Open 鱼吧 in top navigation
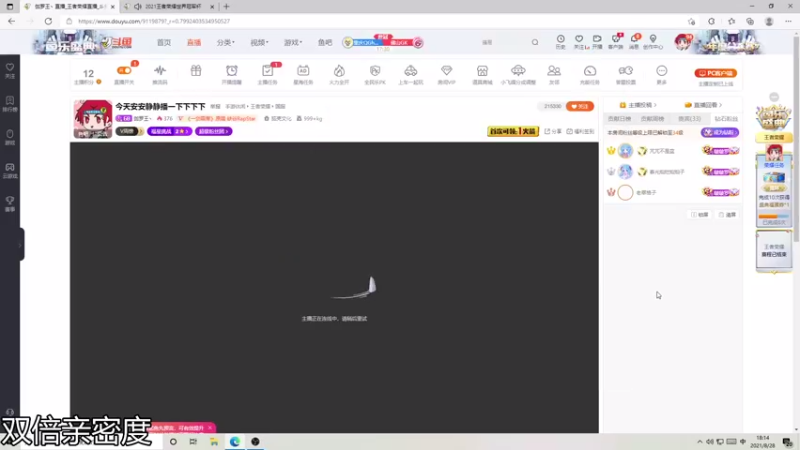 pos(325,42)
